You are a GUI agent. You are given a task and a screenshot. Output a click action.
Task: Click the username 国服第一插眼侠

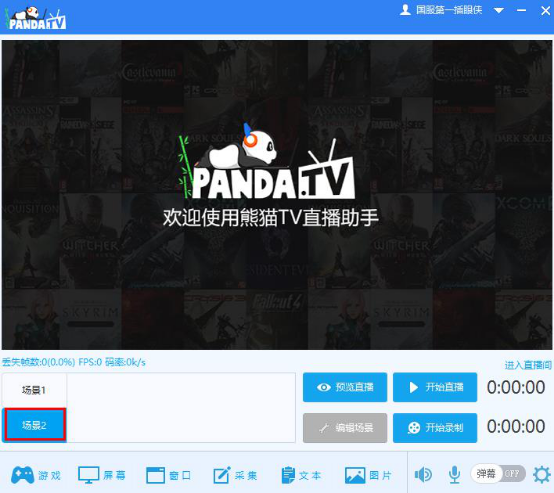click(x=449, y=10)
